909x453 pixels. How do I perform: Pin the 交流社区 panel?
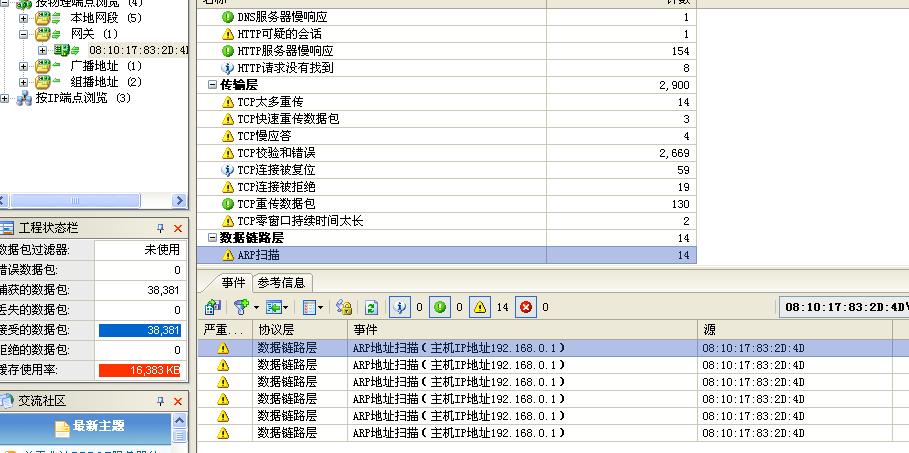161,401
